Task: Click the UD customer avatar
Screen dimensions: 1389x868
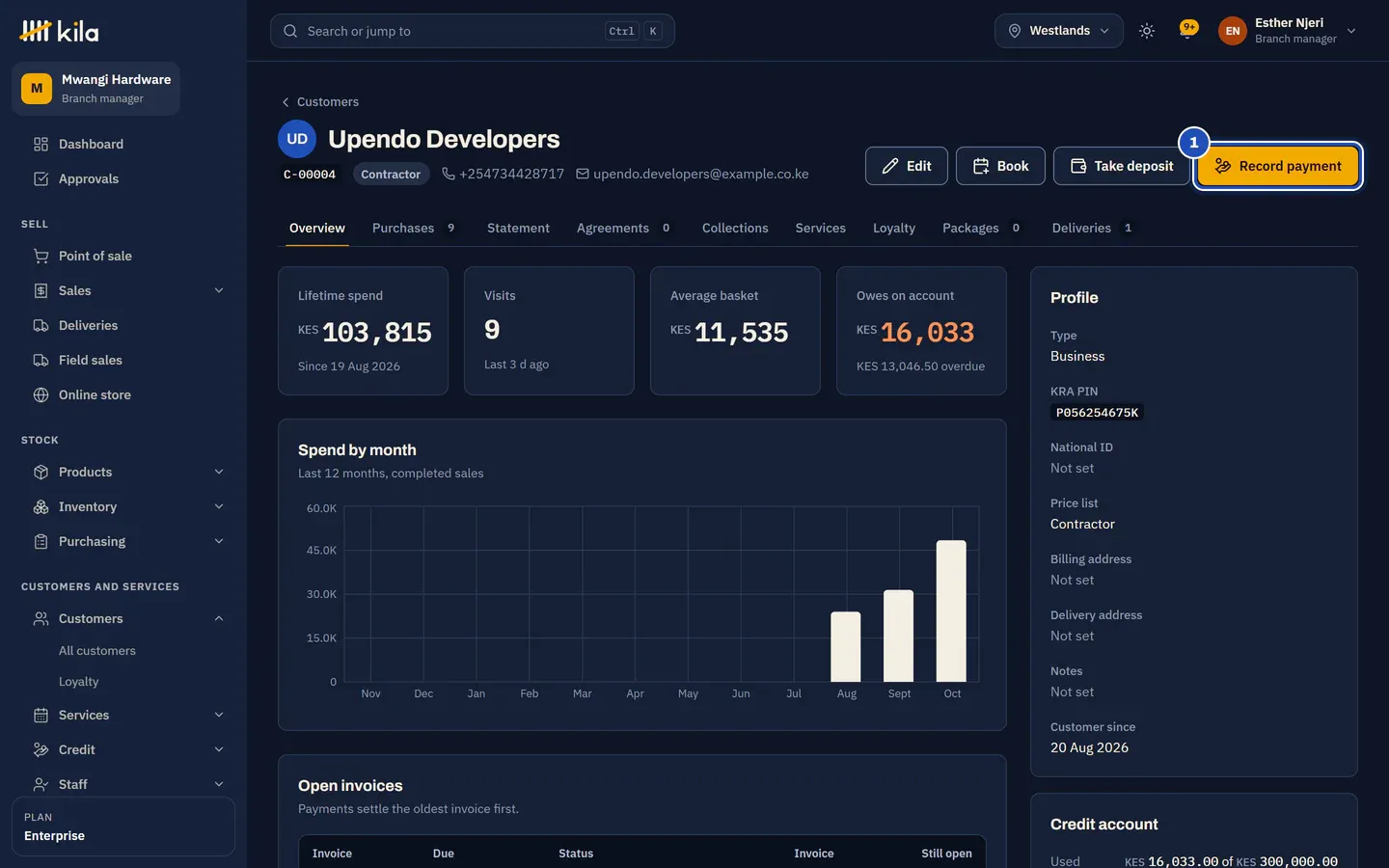Action: tap(297, 139)
